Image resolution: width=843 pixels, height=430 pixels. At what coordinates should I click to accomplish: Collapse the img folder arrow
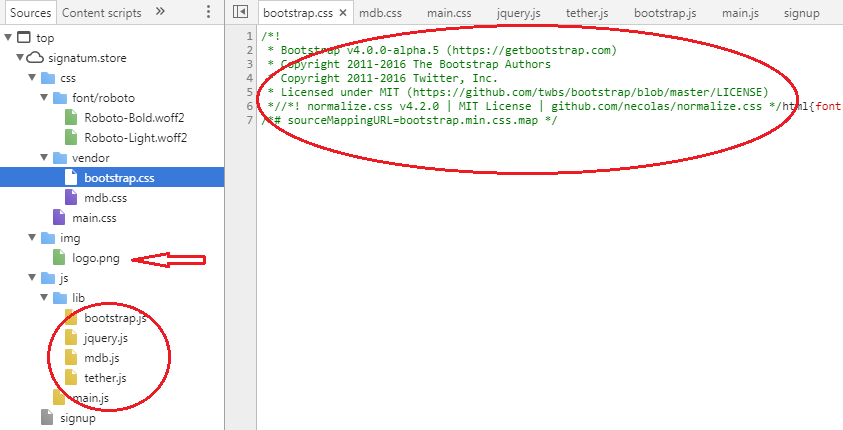pyautogui.click(x=32, y=238)
